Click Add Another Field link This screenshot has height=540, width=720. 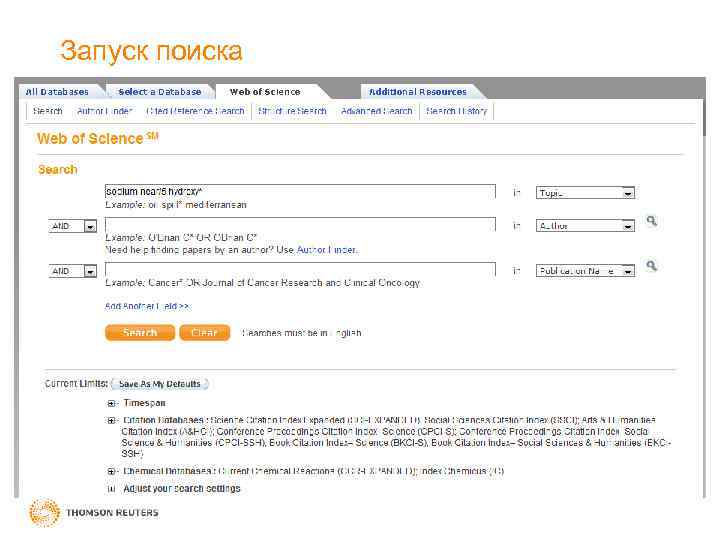click(147, 306)
